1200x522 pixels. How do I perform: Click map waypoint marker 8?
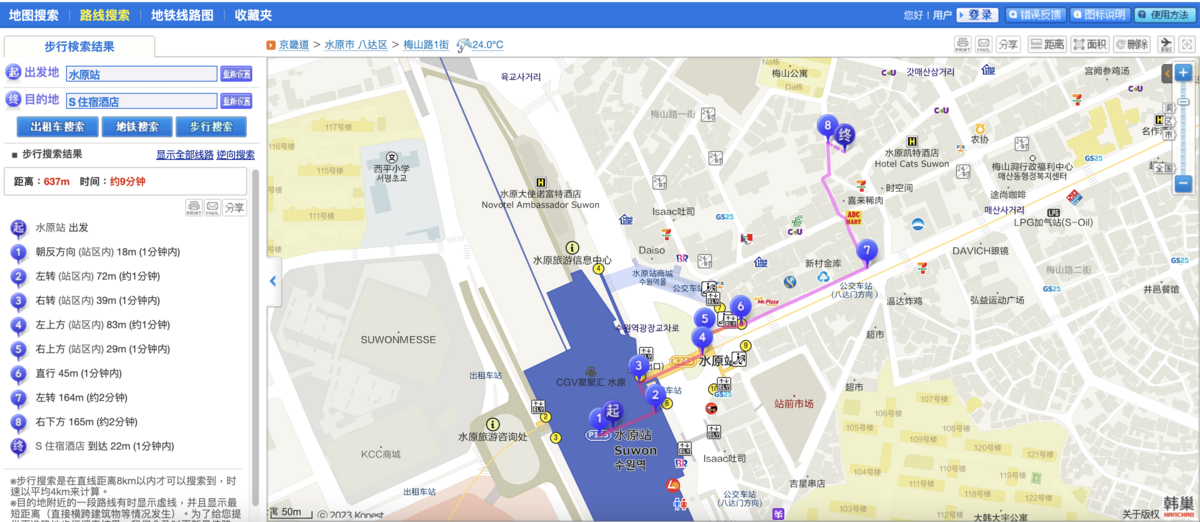(x=826, y=128)
